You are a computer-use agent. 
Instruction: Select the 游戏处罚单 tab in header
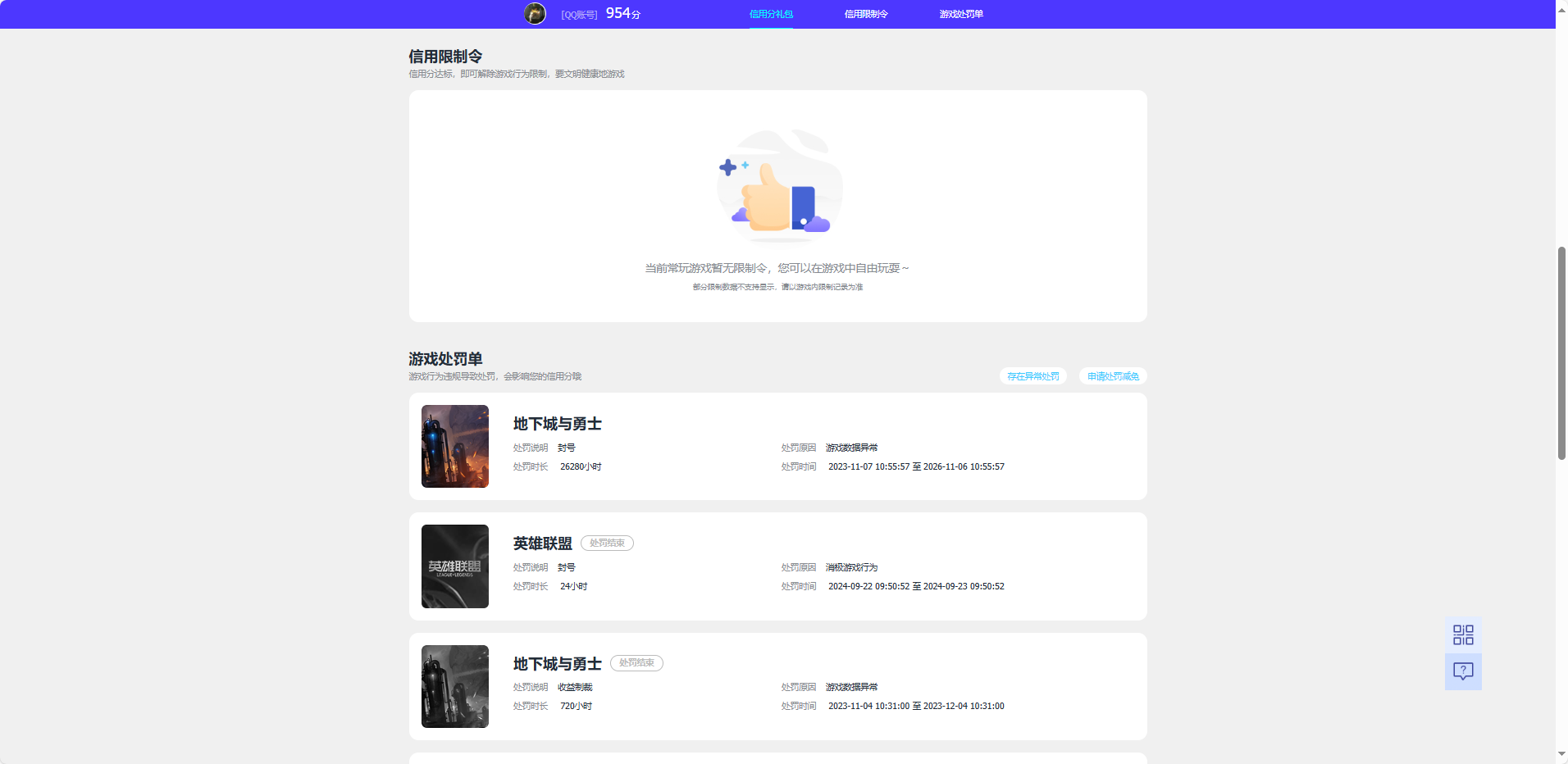[x=960, y=13]
